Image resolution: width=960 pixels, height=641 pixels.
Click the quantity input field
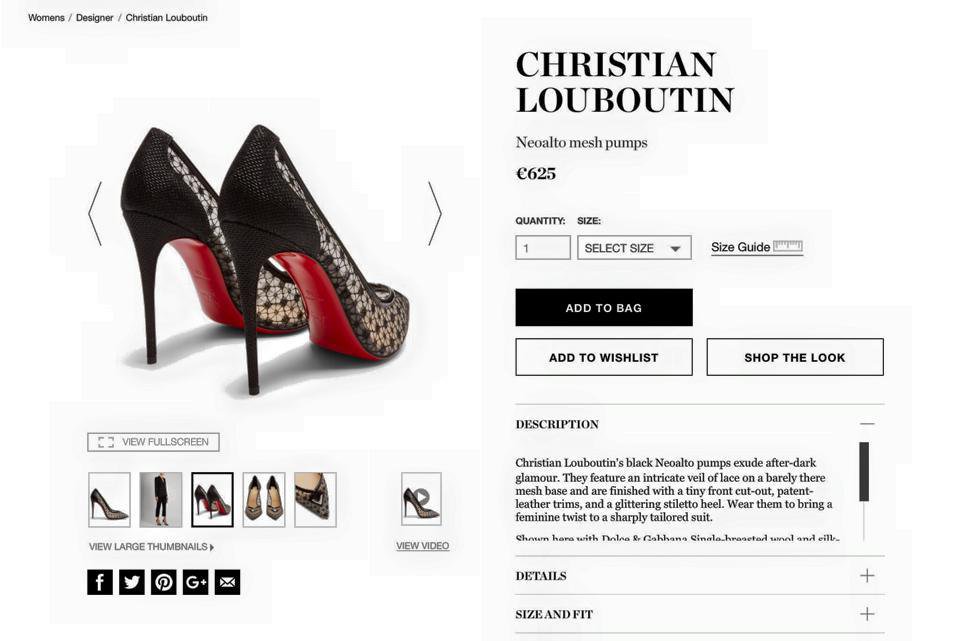(543, 248)
